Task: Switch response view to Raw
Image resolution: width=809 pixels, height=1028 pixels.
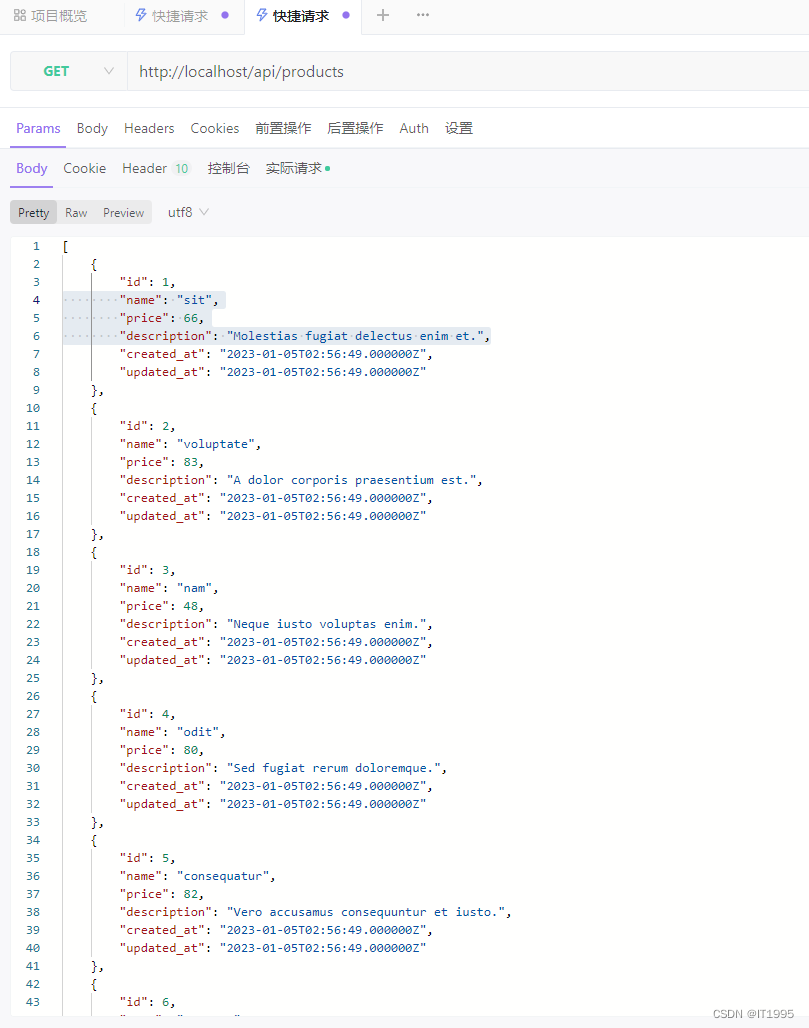Action: point(76,212)
